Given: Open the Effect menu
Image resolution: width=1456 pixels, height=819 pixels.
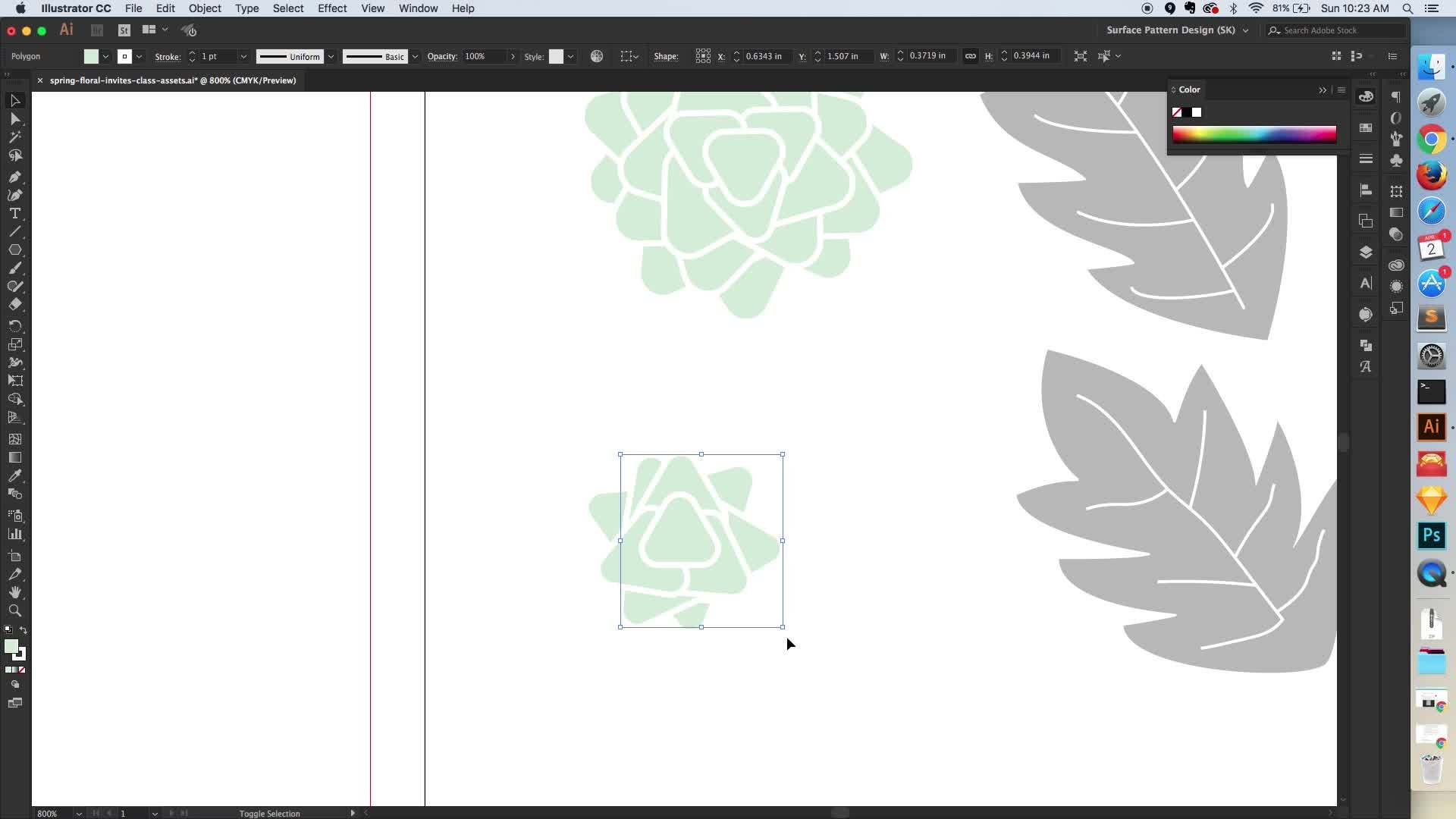Looking at the screenshot, I should 331,8.
